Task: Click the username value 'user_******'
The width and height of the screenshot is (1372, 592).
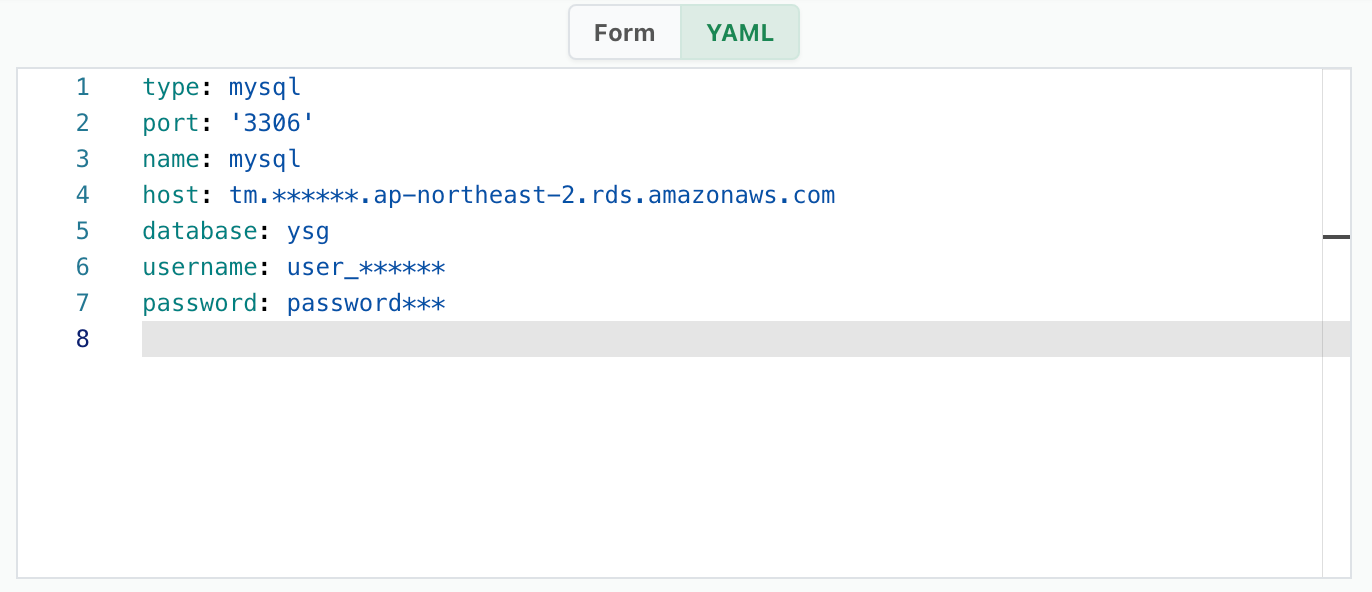Action: click(366, 267)
